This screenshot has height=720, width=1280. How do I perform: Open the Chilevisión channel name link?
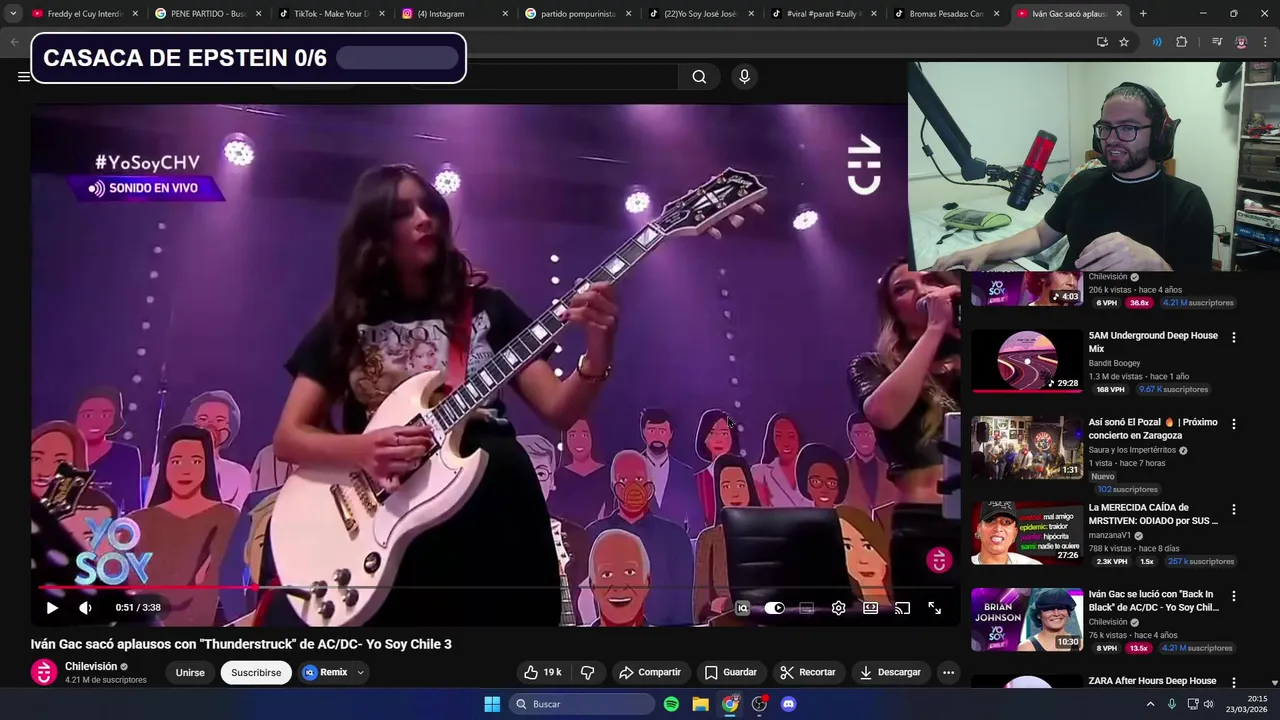click(91, 666)
